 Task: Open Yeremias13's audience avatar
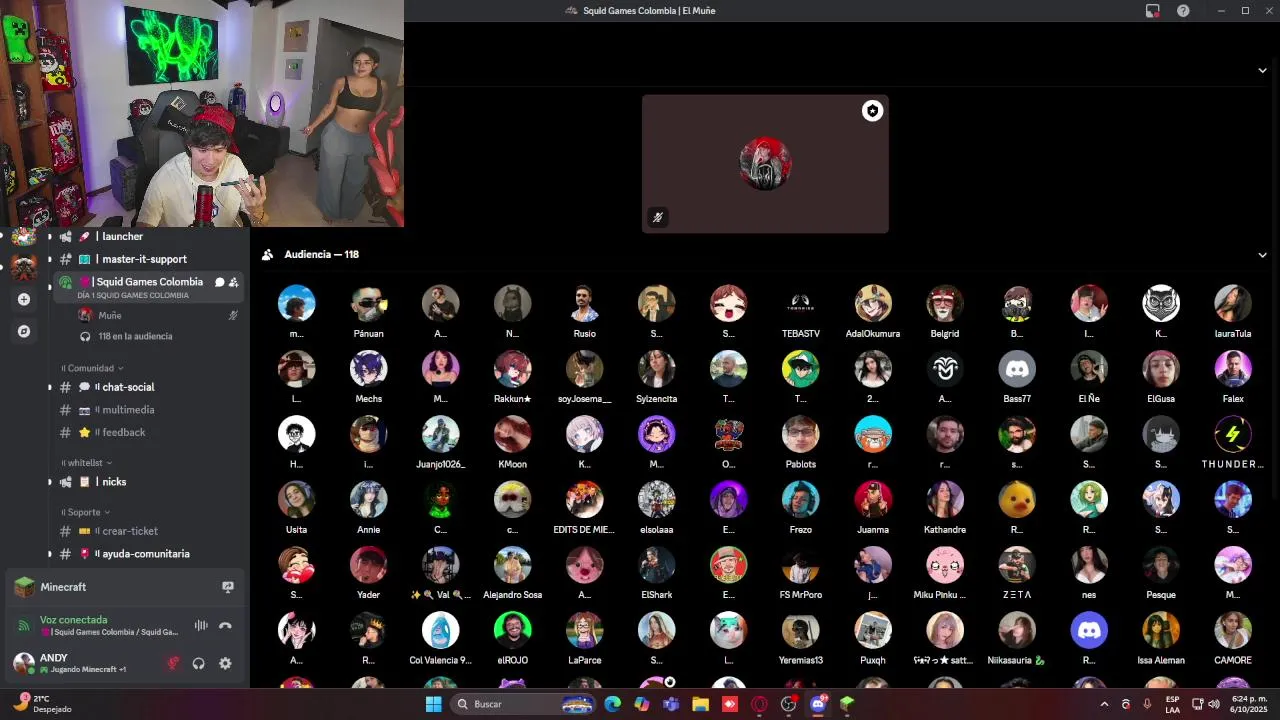800,630
